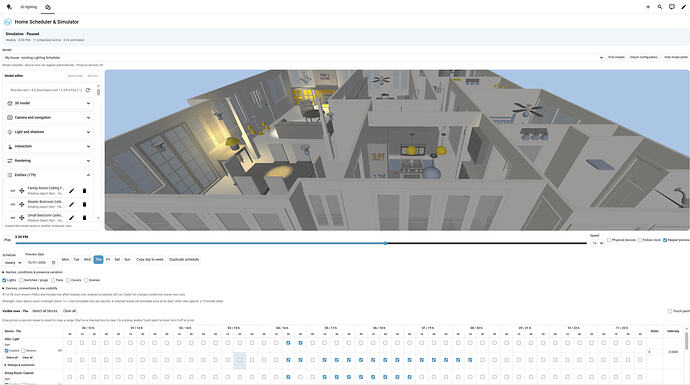Viewport: 690px width, 385px height.
Task: Click the Copy day to week button
Action: pyautogui.click(x=150, y=260)
